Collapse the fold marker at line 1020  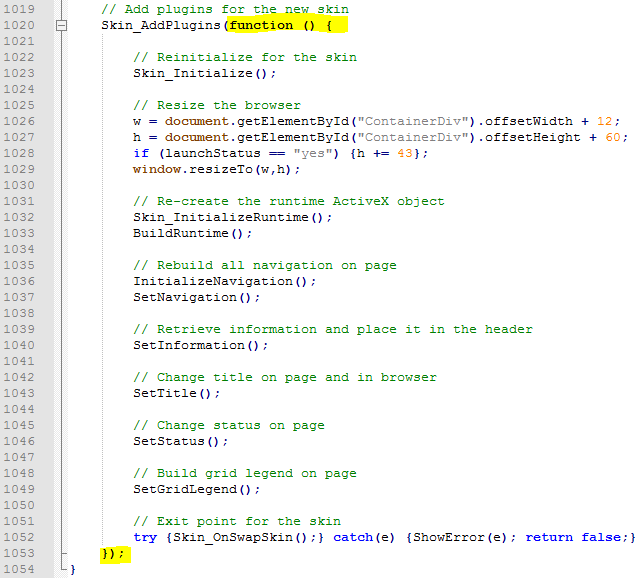(61, 26)
